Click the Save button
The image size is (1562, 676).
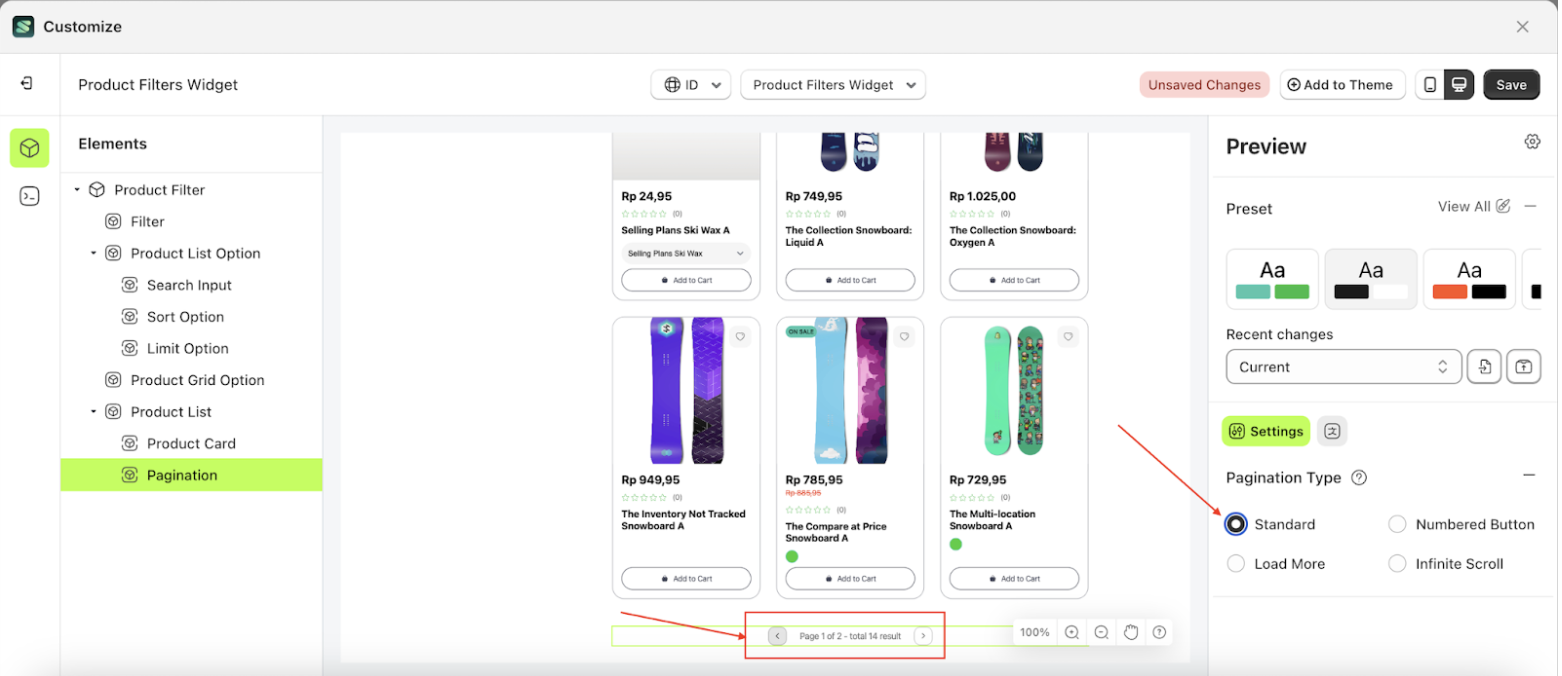[x=1511, y=85]
